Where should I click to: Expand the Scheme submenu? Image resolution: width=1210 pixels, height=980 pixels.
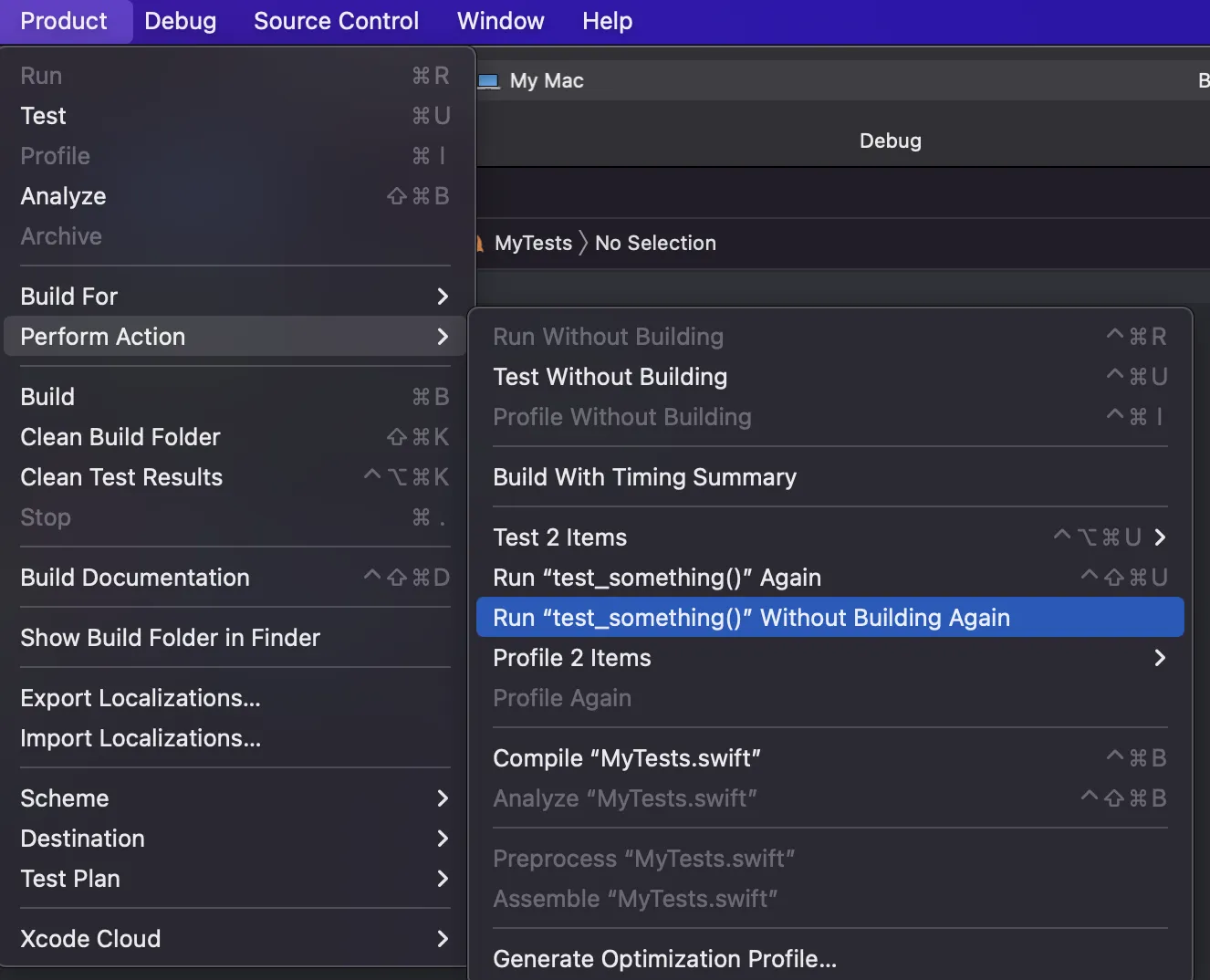pos(235,798)
